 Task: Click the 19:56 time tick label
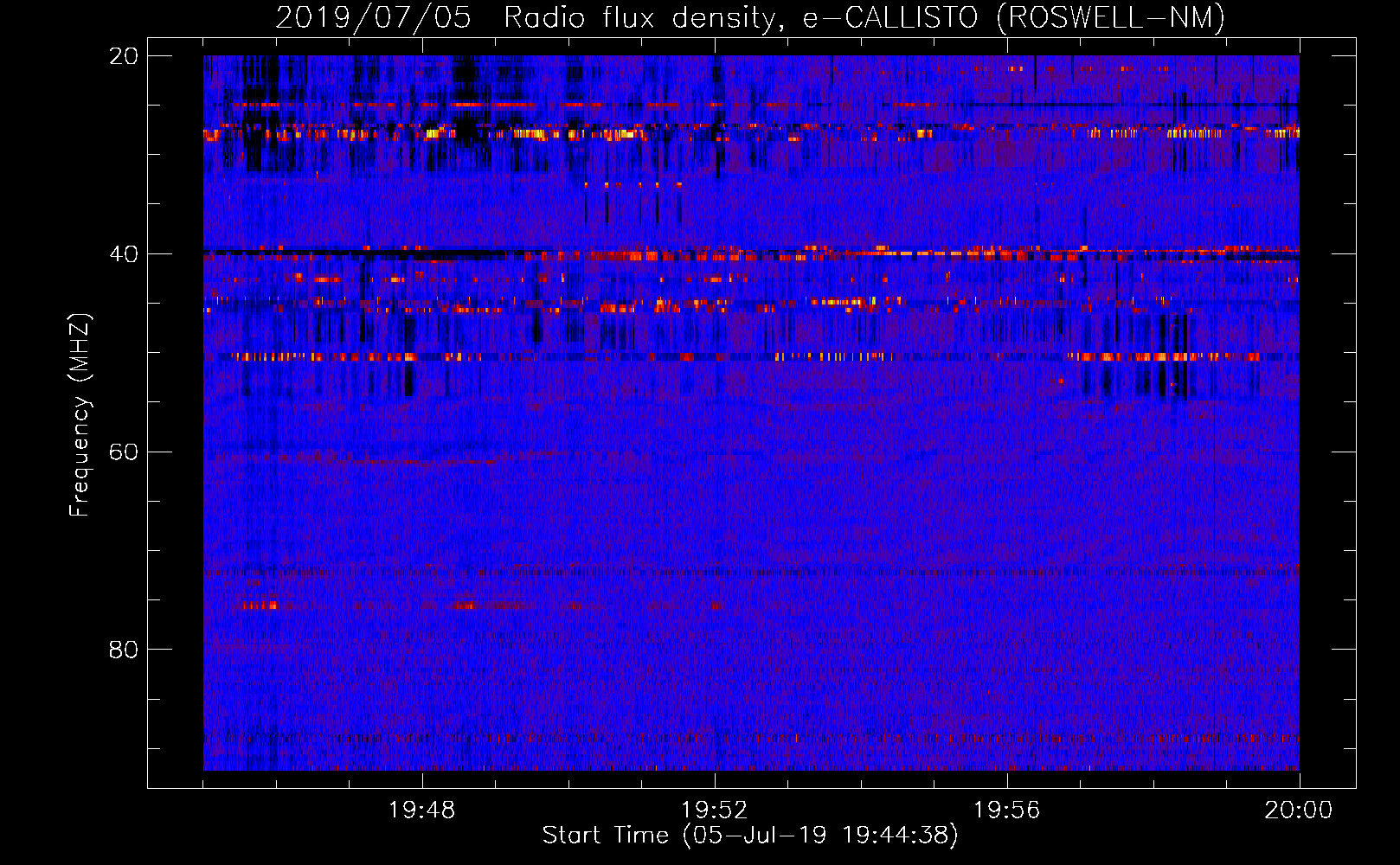click(x=1007, y=811)
